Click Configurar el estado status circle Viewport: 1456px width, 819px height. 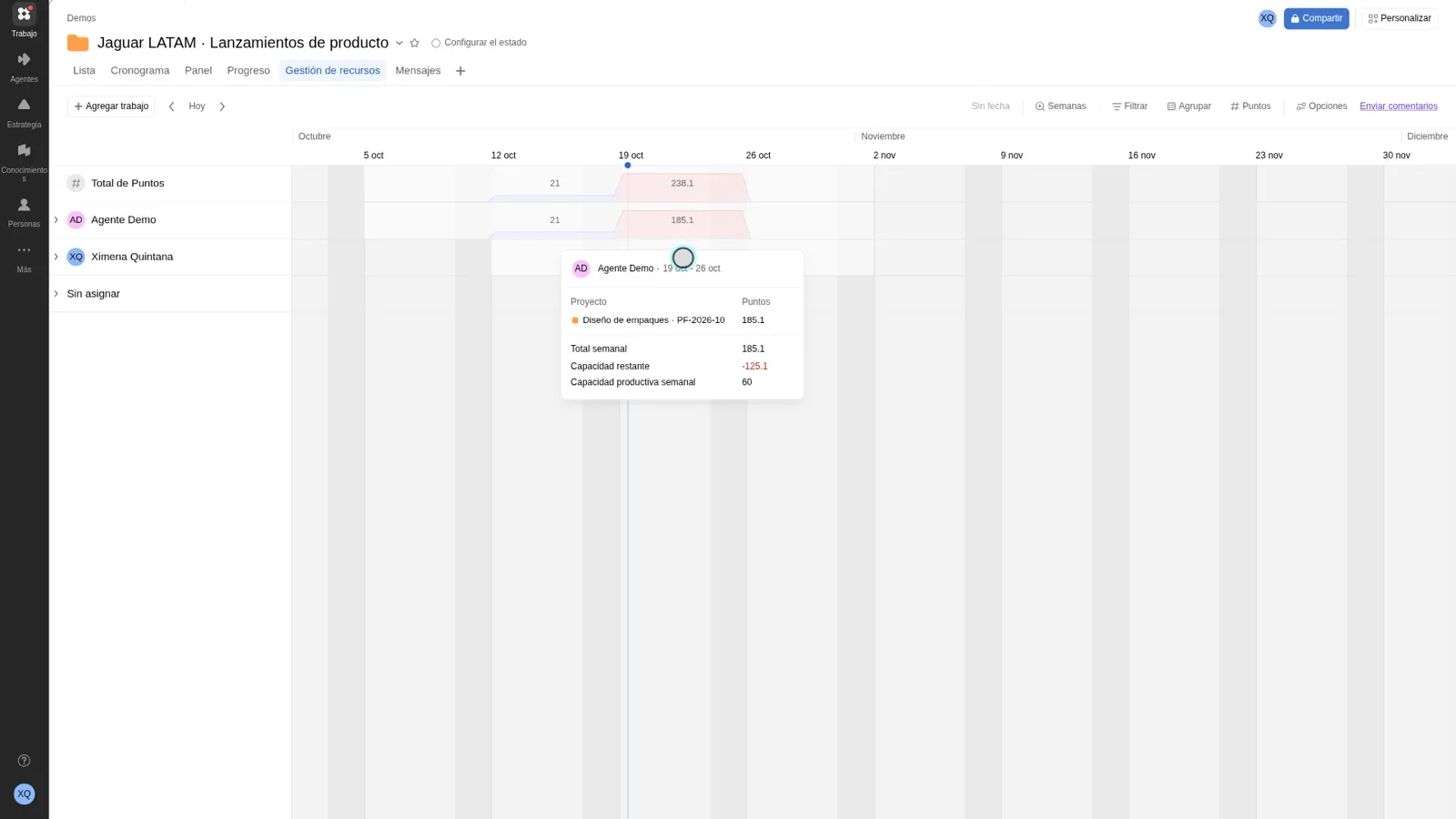coord(436,43)
